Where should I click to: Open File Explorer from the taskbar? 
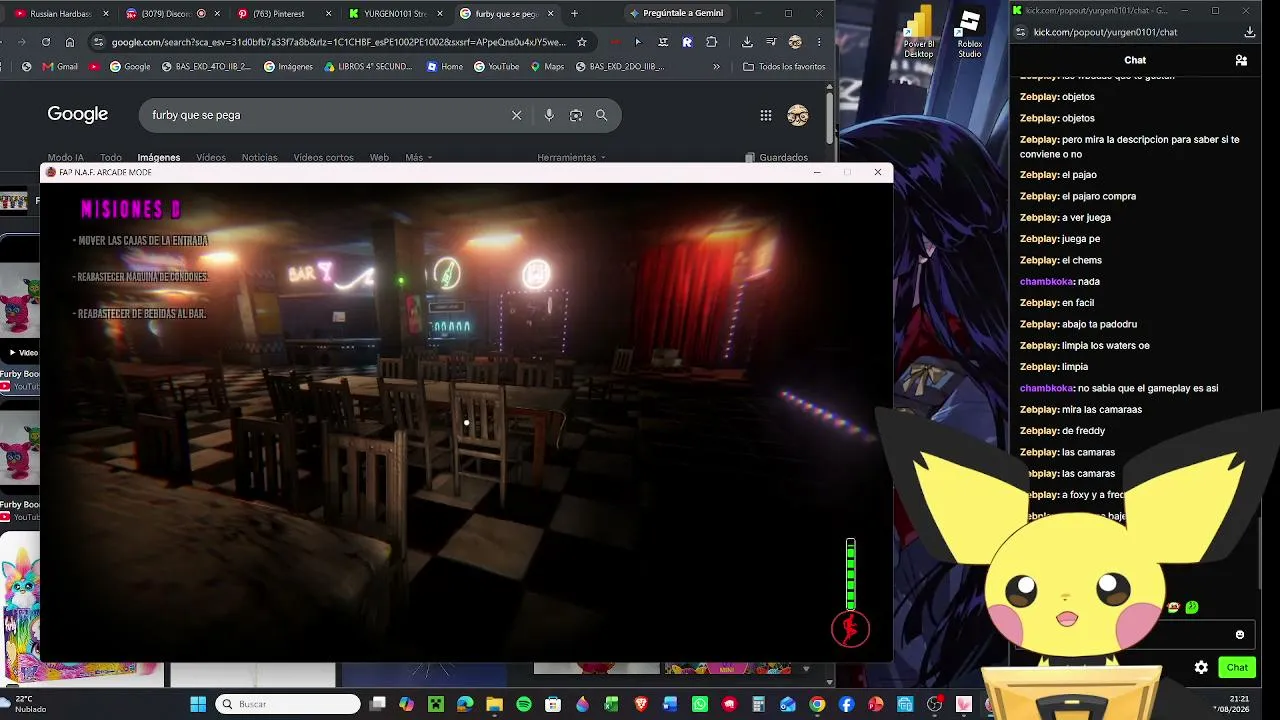coord(494,704)
